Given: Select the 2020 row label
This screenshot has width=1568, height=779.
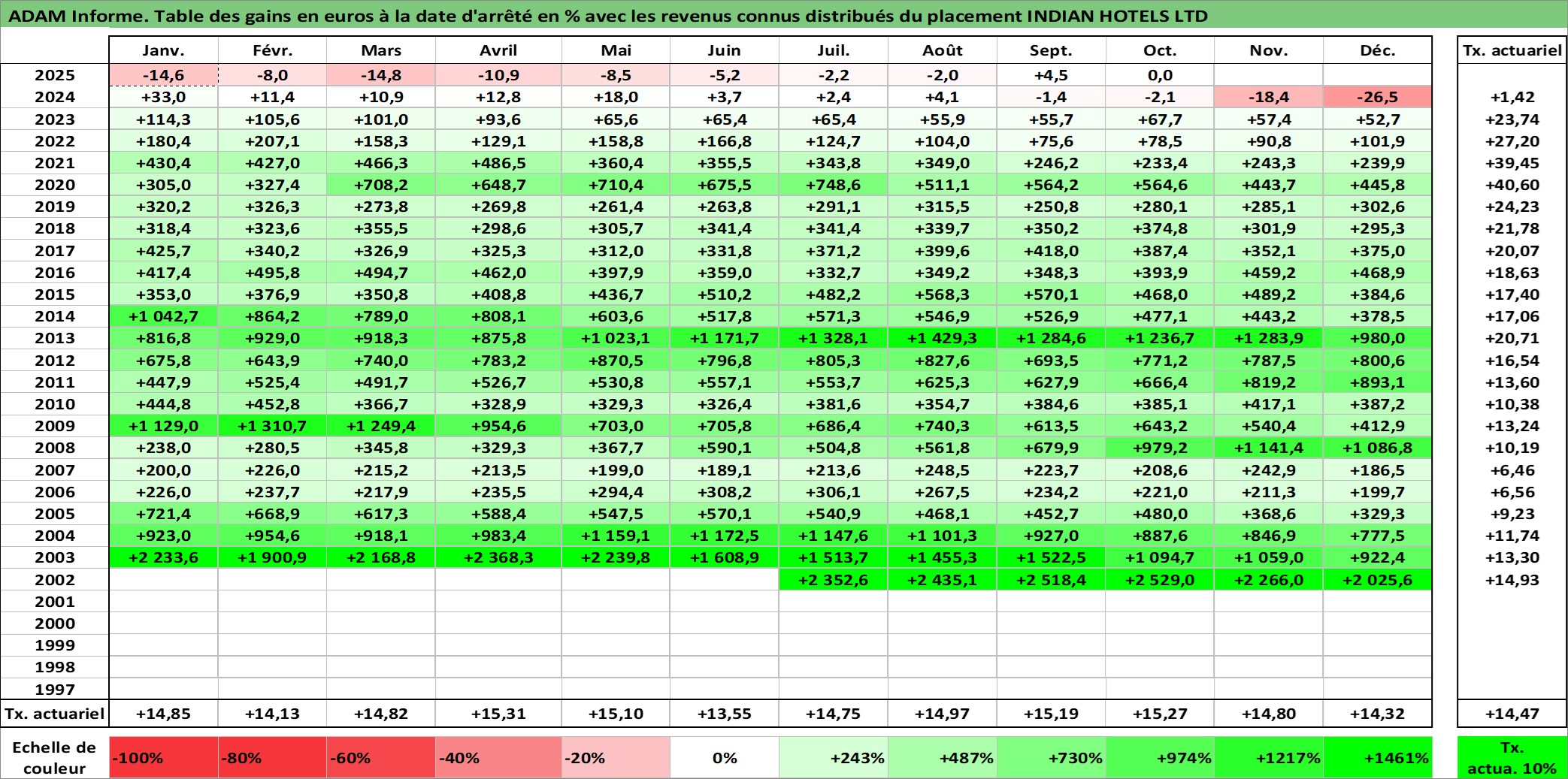Looking at the screenshot, I should pos(55,185).
